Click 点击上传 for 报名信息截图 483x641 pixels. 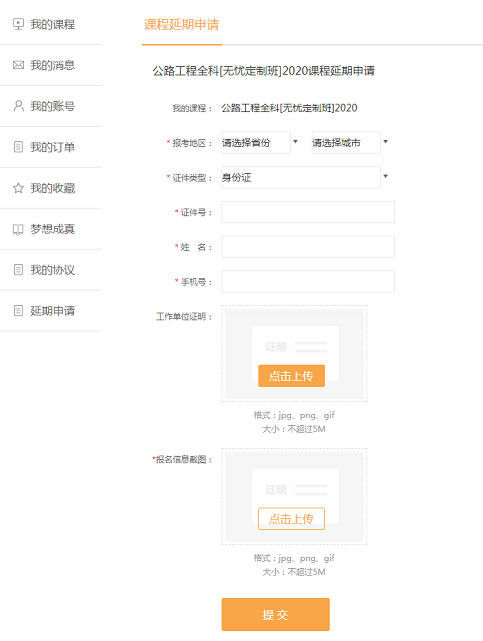click(x=291, y=519)
